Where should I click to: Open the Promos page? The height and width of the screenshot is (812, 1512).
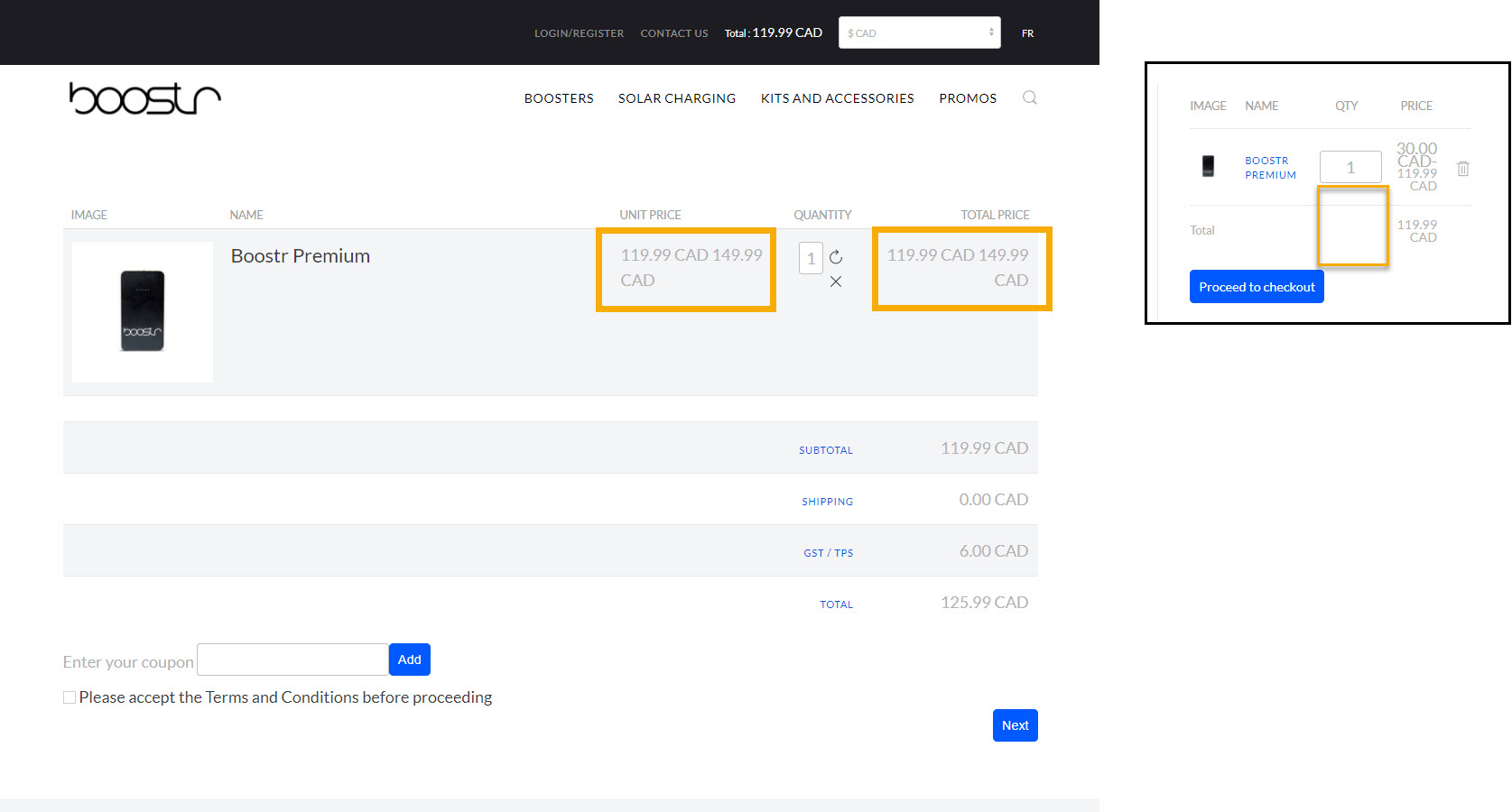click(x=968, y=98)
